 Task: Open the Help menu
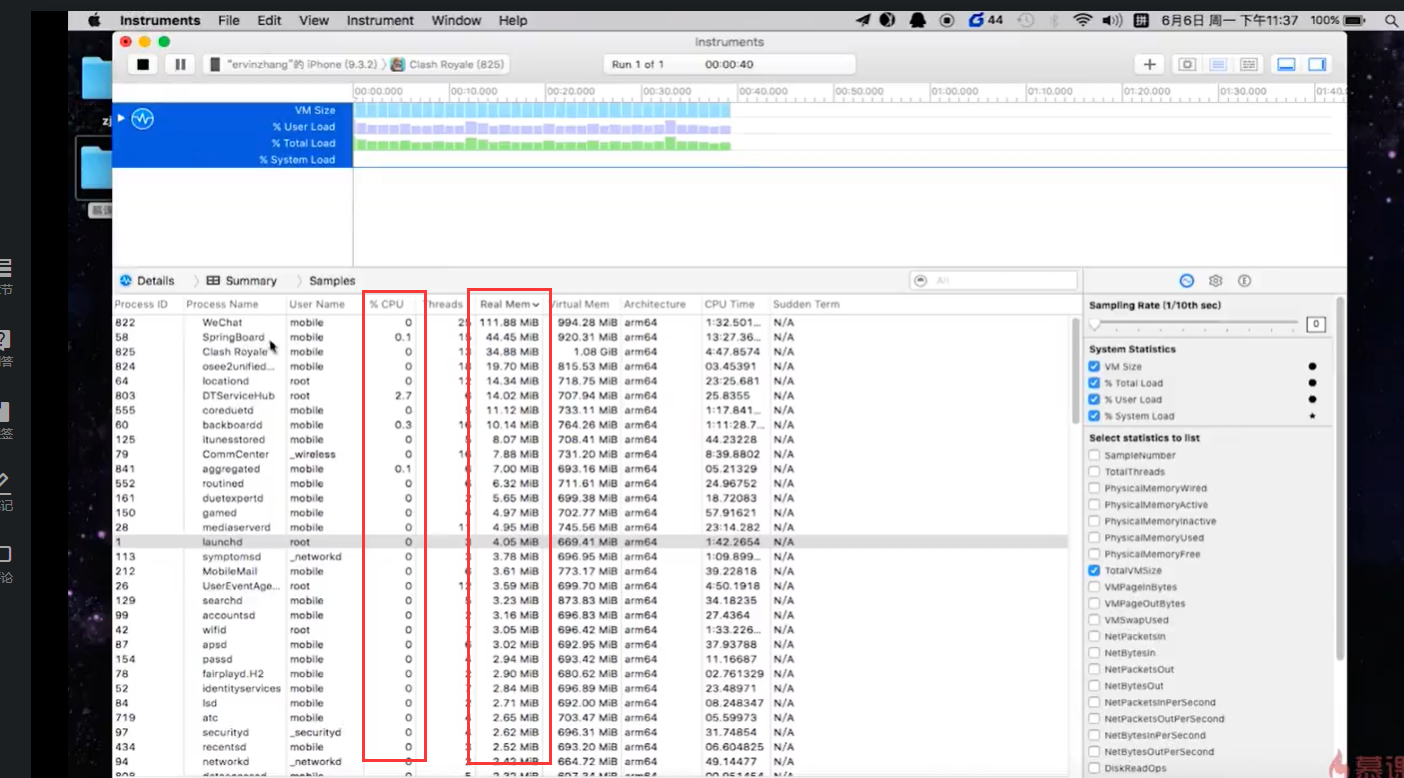[513, 20]
